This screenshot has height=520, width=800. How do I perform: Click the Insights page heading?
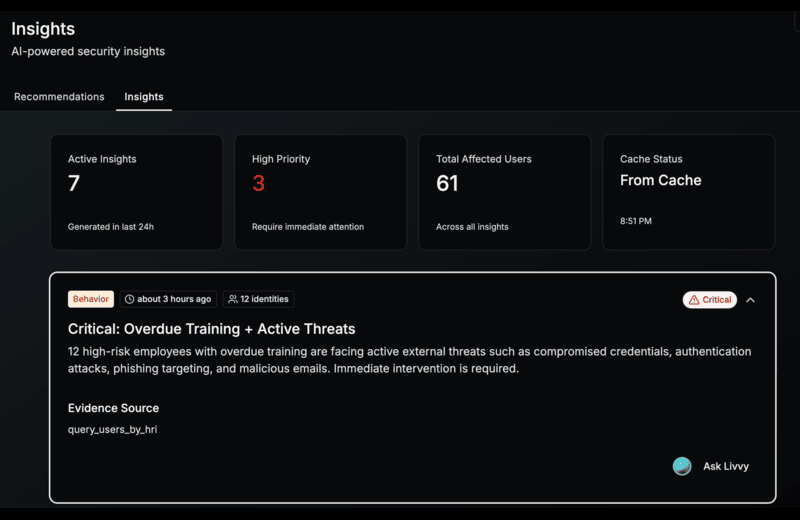click(x=43, y=29)
